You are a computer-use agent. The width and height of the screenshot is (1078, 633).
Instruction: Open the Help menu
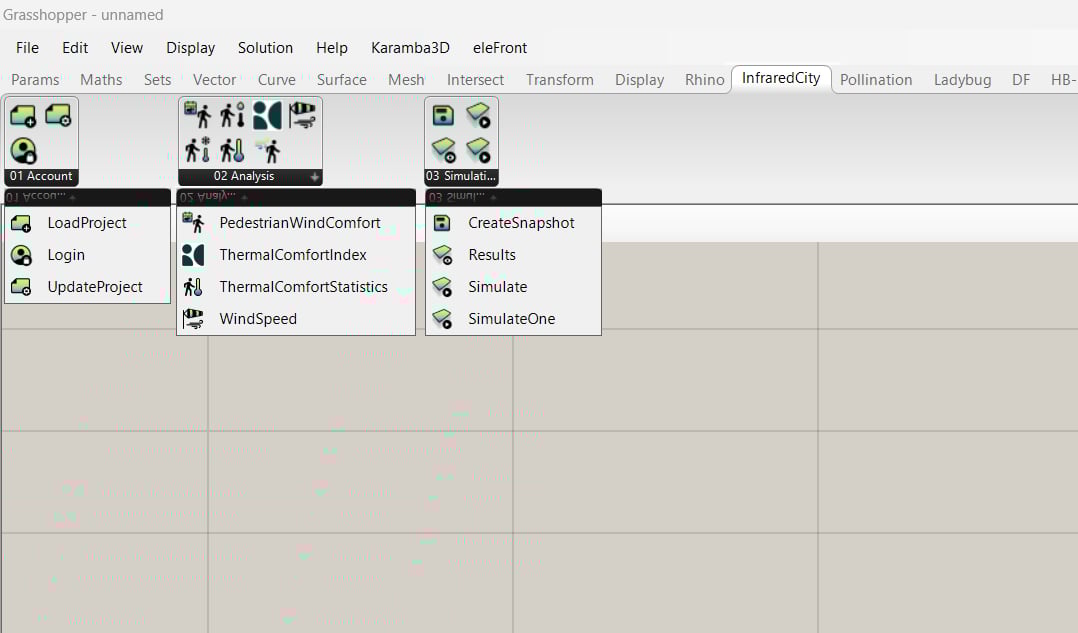[x=332, y=47]
